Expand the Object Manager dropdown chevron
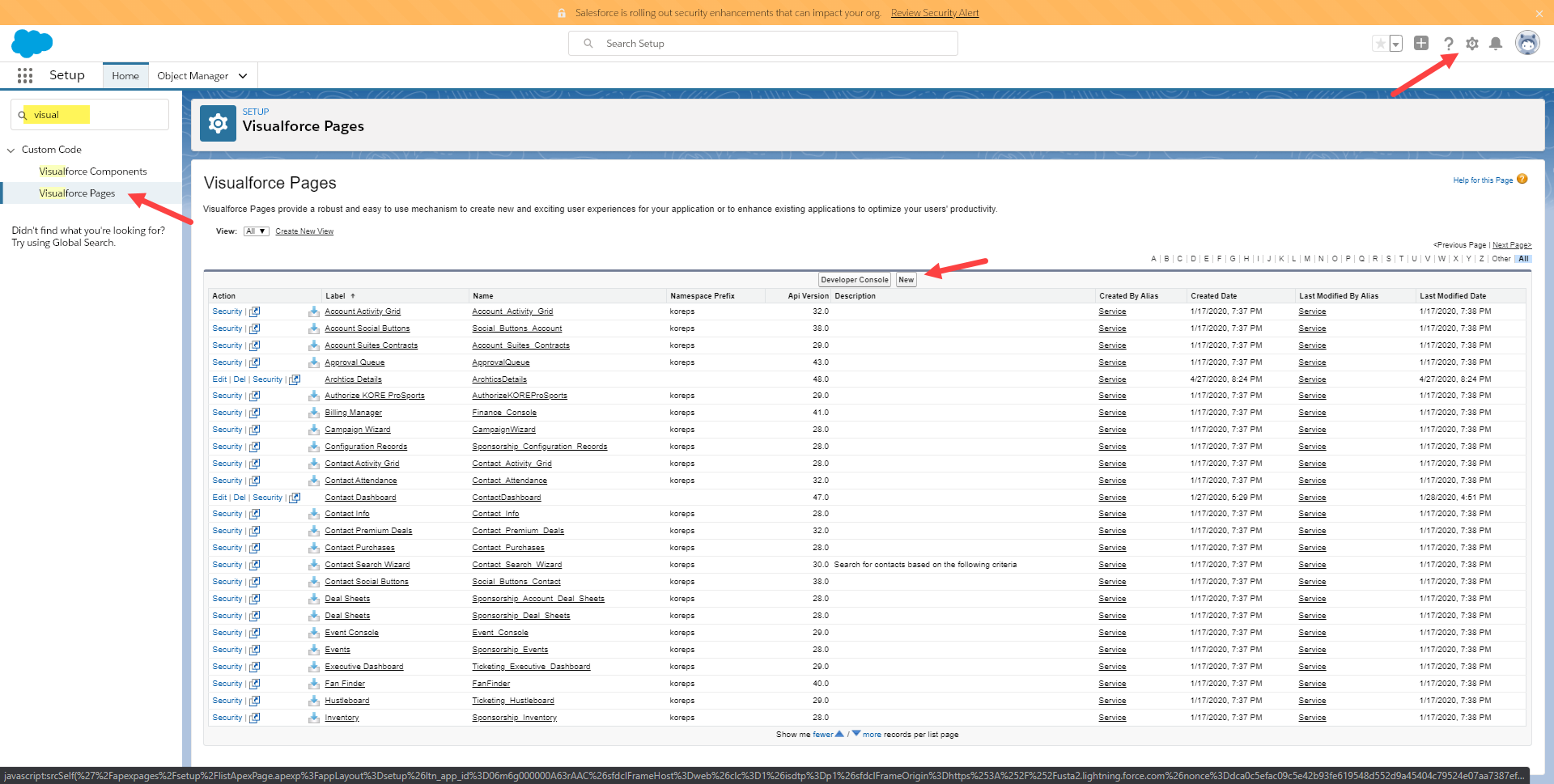Screen dimensions: 1554x784 (x=243, y=76)
